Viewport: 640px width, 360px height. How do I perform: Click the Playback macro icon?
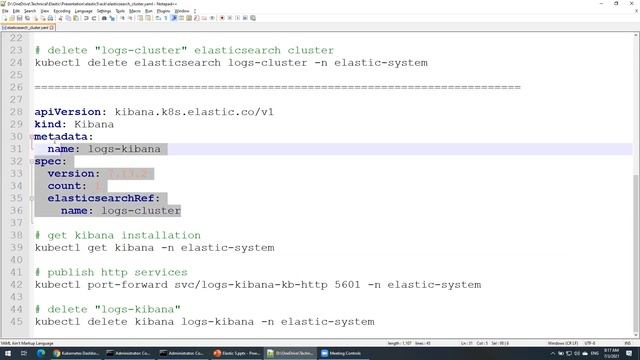(238, 18)
